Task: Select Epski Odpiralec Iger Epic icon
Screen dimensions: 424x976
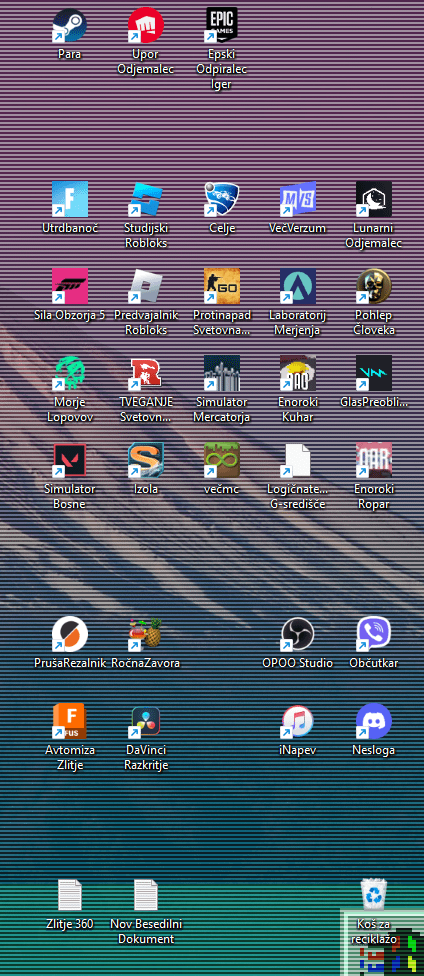Action: 222,26
